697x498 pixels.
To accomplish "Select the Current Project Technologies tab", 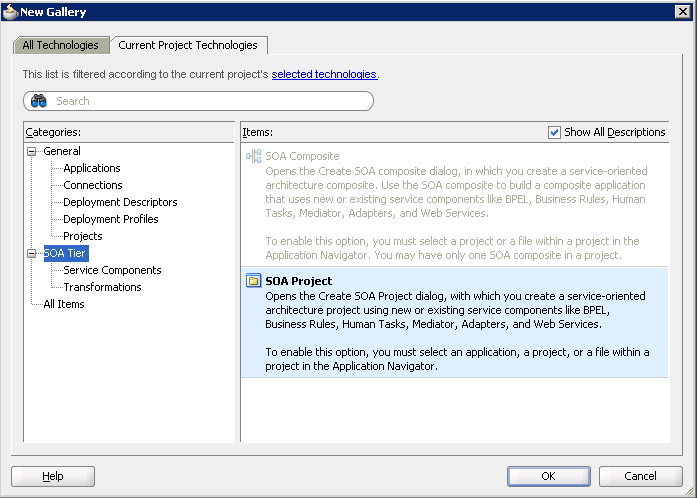I will (188, 45).
